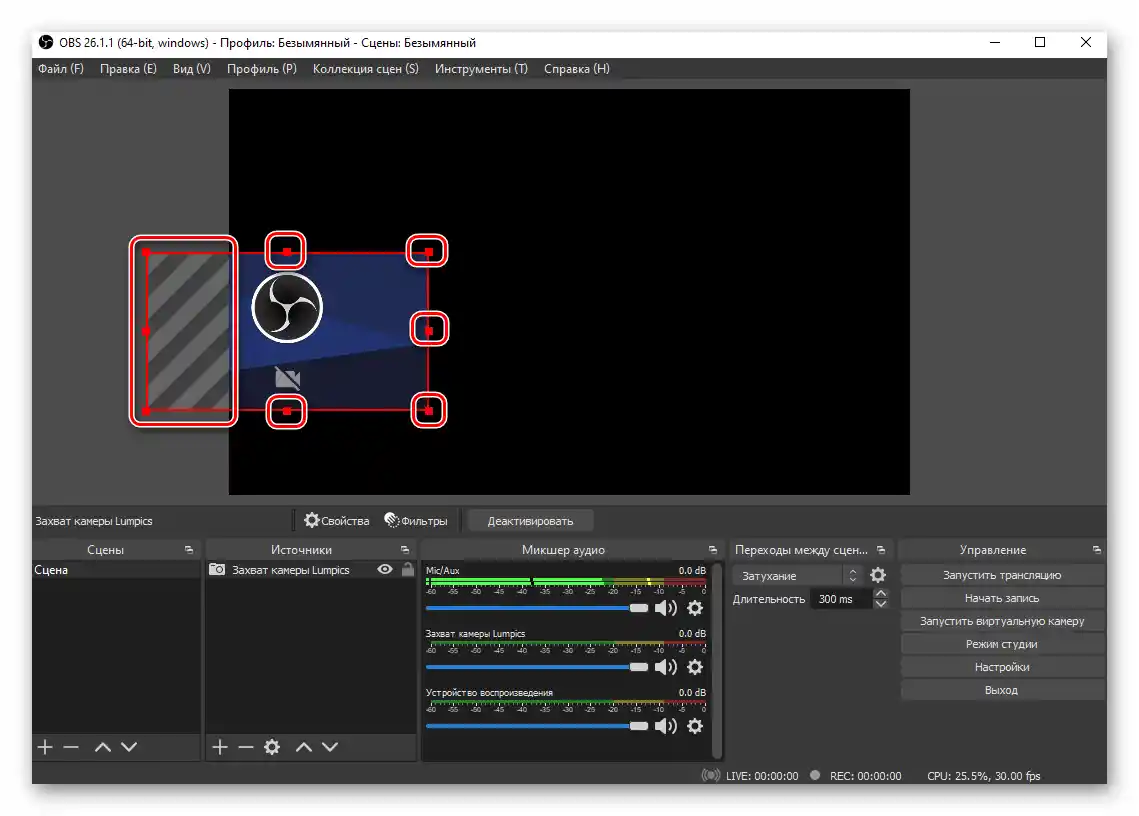Click LIVE: 00:00:00 status text
Screen dimensions: 1139x816
(x=762, y=776)
